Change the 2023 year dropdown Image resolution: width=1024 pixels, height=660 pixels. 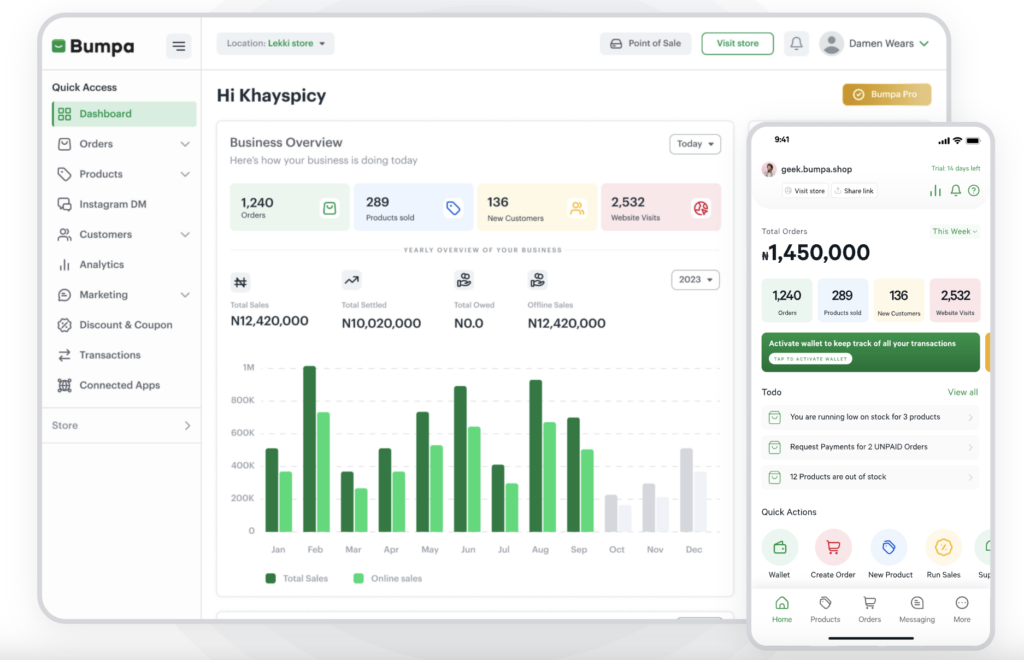pos(696,280)
